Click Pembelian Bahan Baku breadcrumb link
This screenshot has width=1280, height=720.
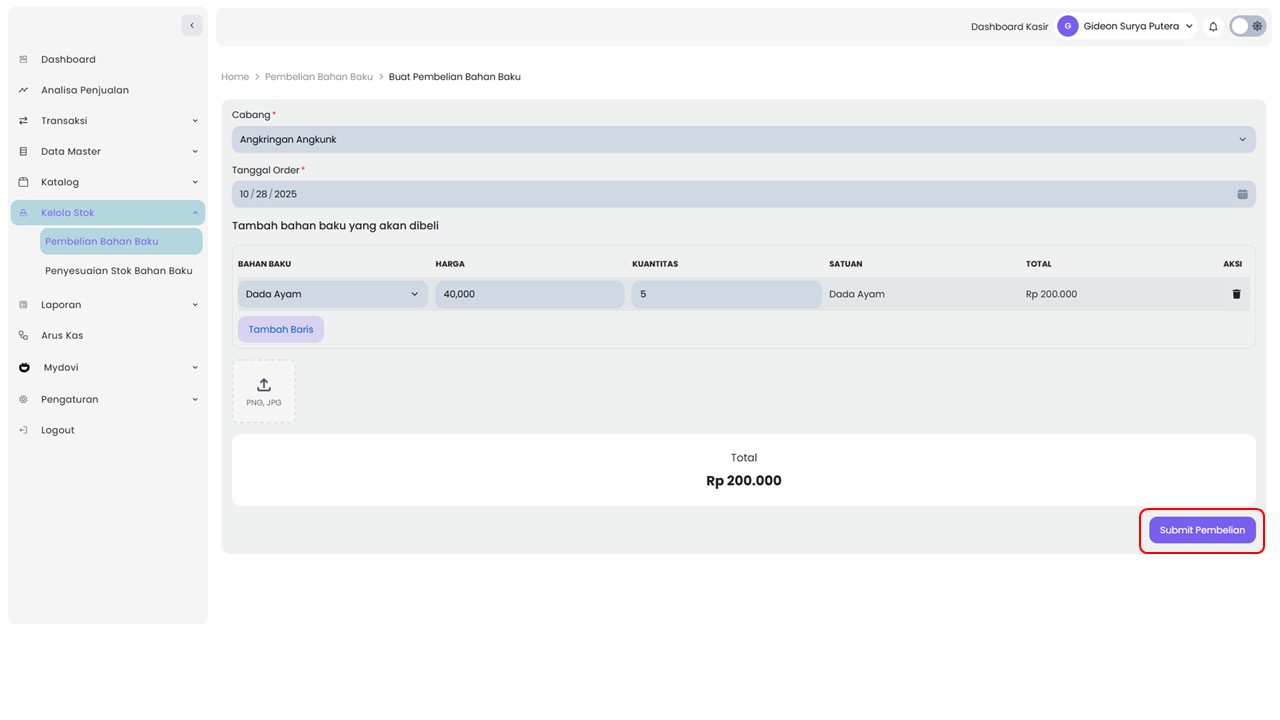[318, 77]
